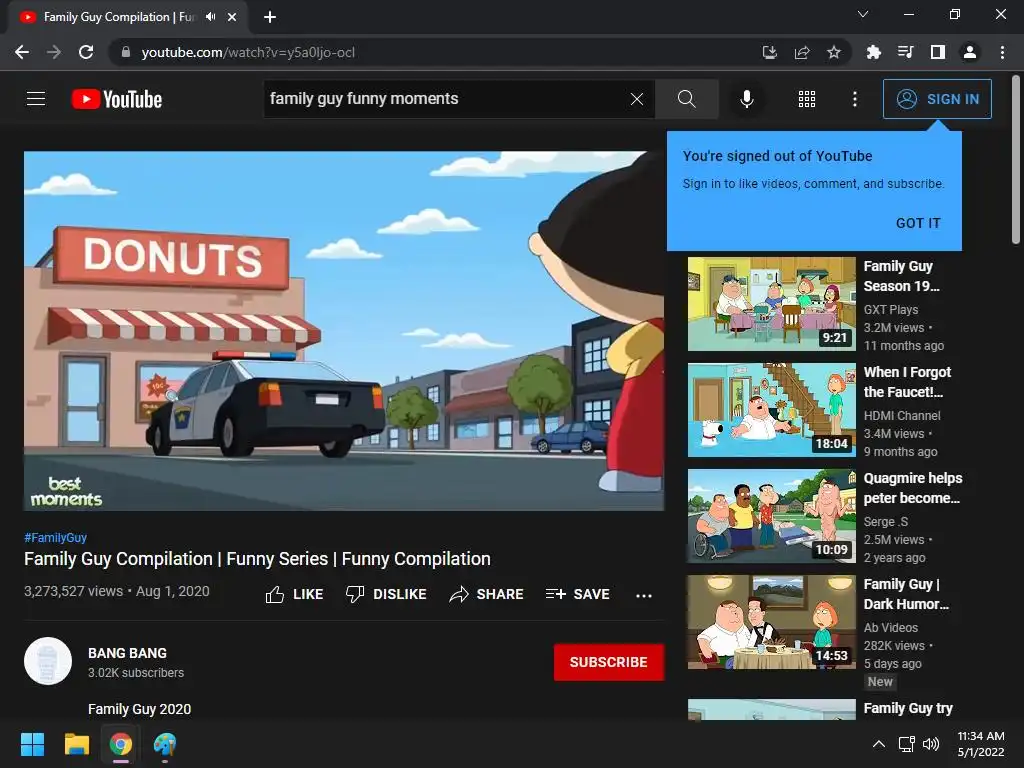Click the page vertical scrollbar
The width and height of the screenshot is (1024, 768).
coord(1016,160)
